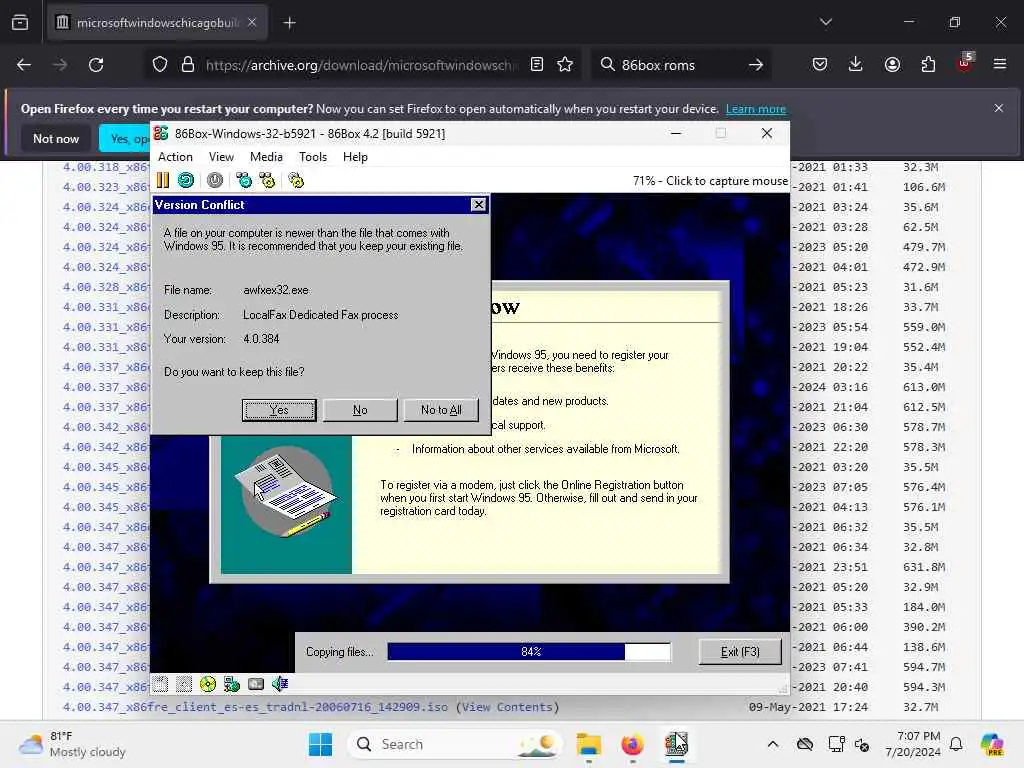Click 86Box taskbar icon

click(676, 744)
